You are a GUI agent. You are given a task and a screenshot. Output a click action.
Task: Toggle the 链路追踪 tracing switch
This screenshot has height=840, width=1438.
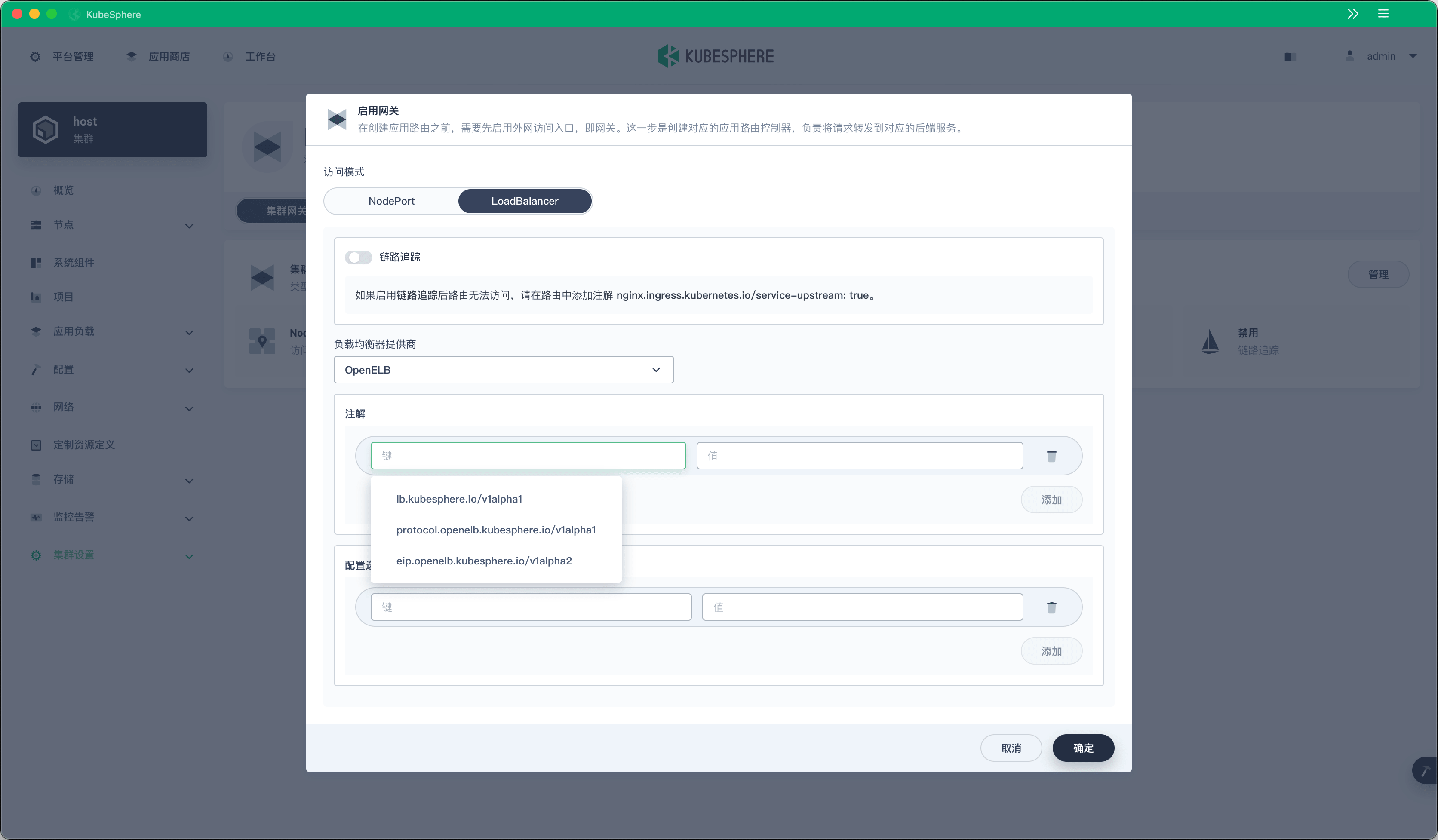358,257
